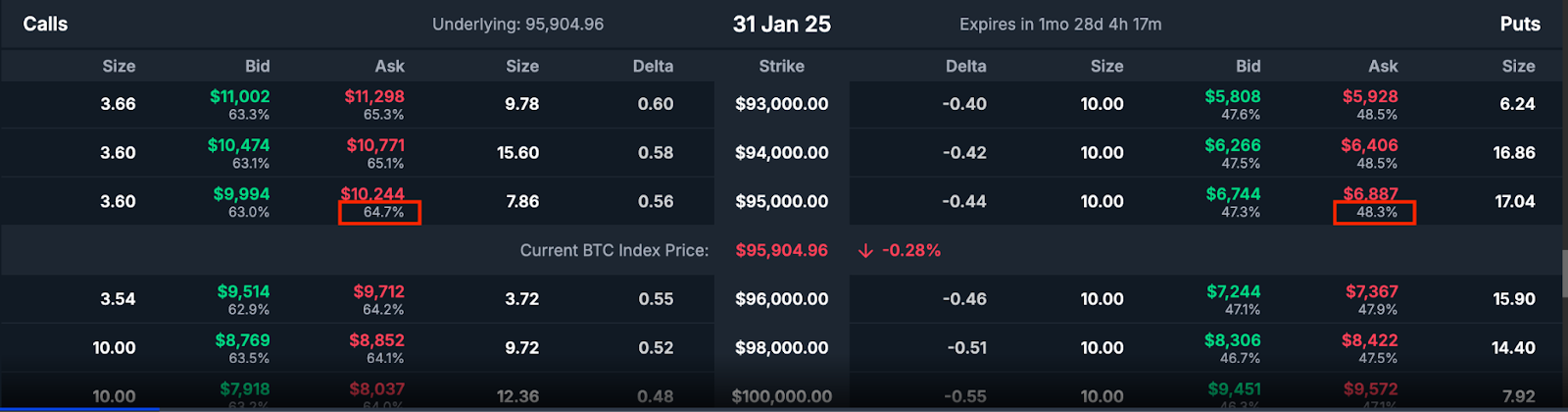
Task: Open the $94,000.00 strike row
Action: coord(781,153)
